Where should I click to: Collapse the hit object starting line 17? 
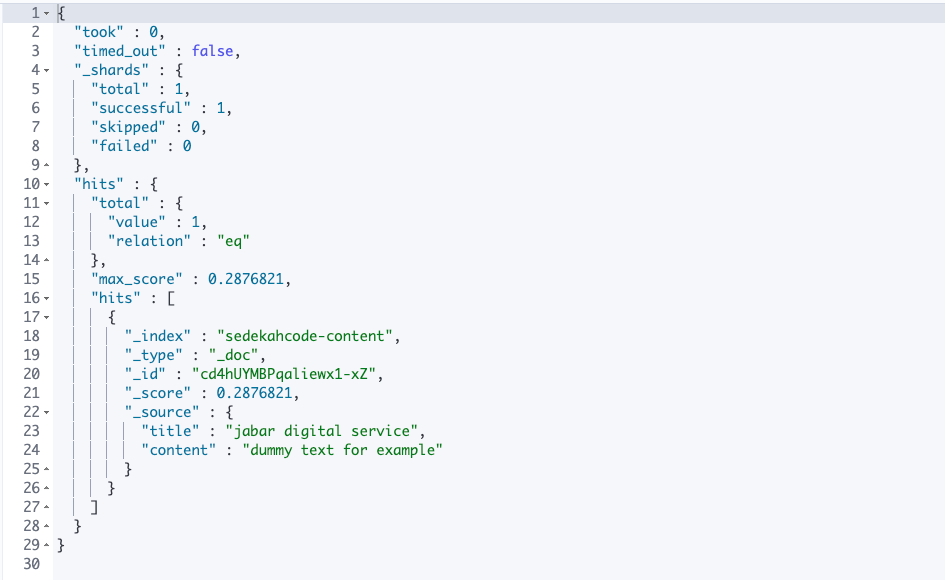click(x=47, y=316)
